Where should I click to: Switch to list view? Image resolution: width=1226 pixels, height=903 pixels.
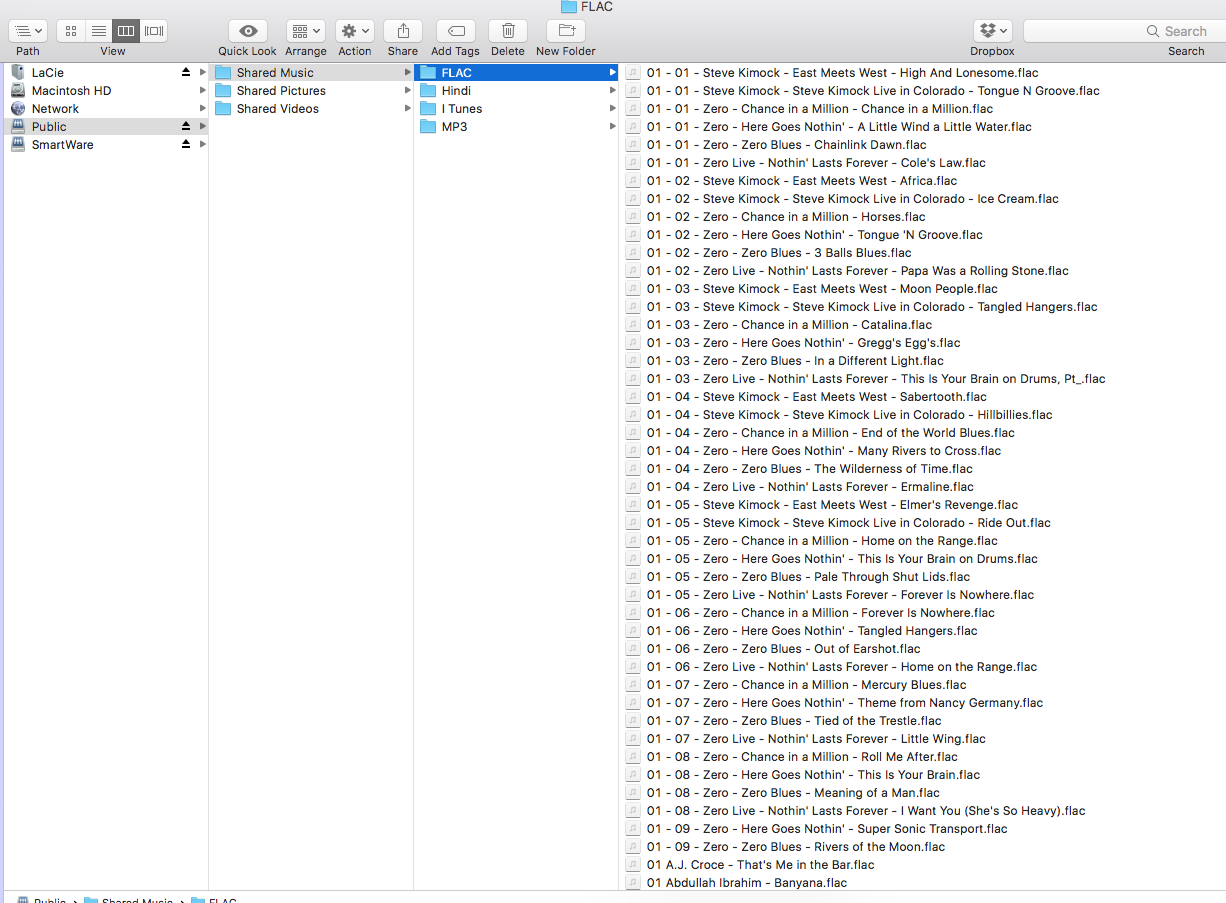[99, 31]
